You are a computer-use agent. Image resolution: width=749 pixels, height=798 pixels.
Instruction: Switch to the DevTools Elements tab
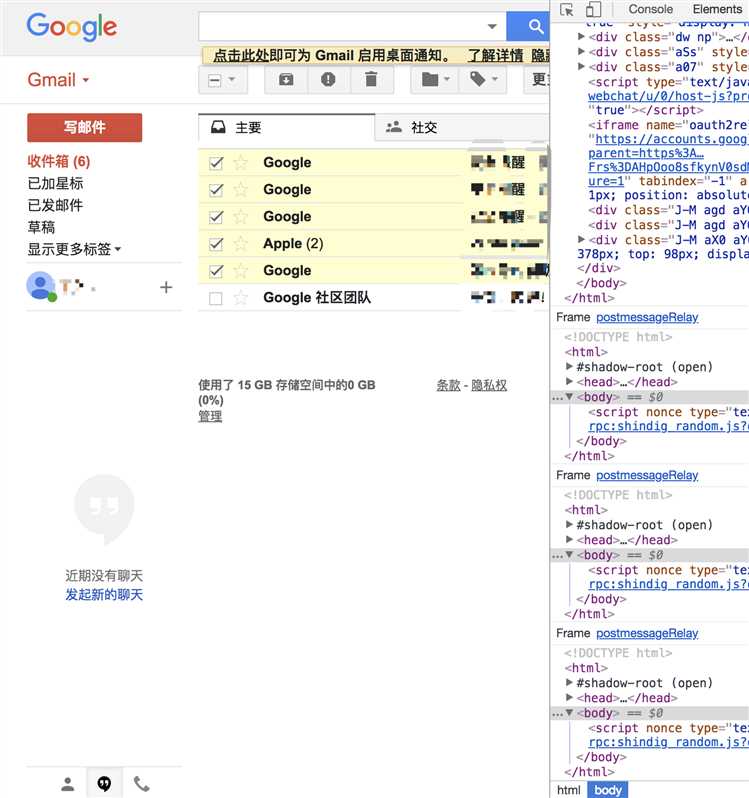[717, 9]
